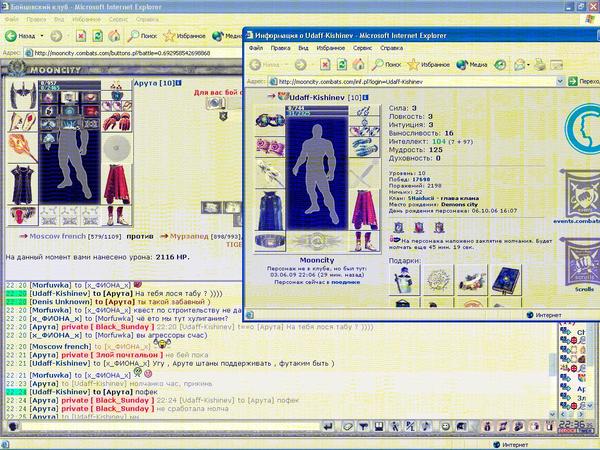Open Избранное star button in Udaff-Kishinev toolbar

tap(429, 65)
